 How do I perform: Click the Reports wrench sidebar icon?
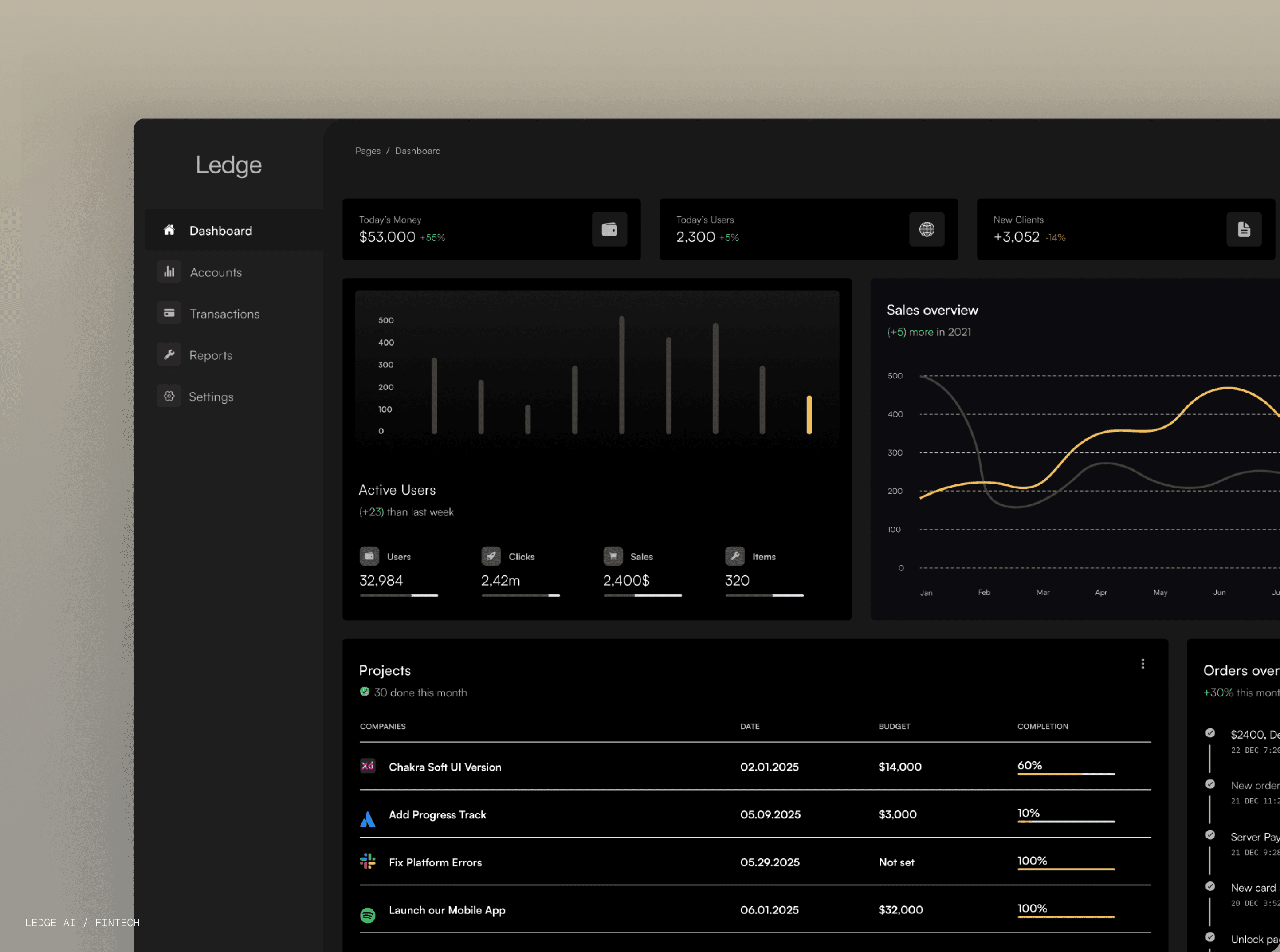pyautogui.click(x=169, y=354)
